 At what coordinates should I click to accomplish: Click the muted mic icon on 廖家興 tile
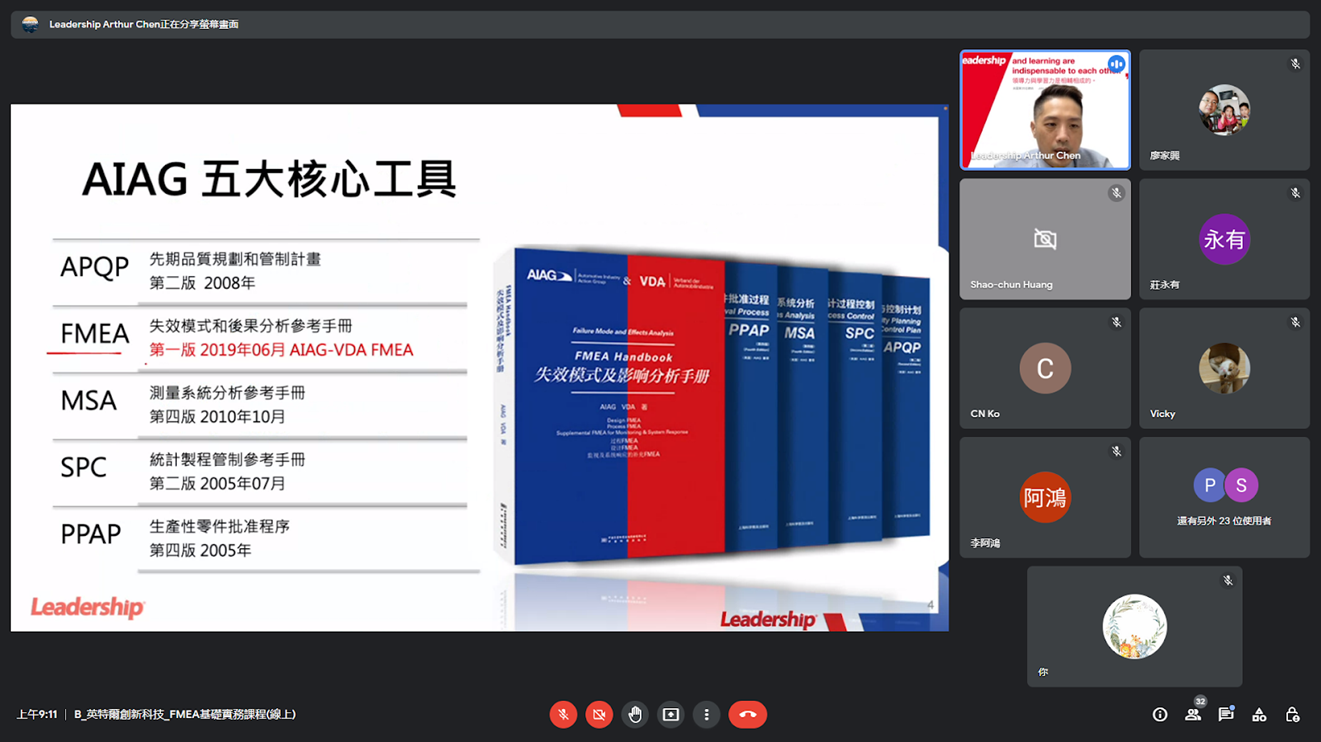[1295, 64]
